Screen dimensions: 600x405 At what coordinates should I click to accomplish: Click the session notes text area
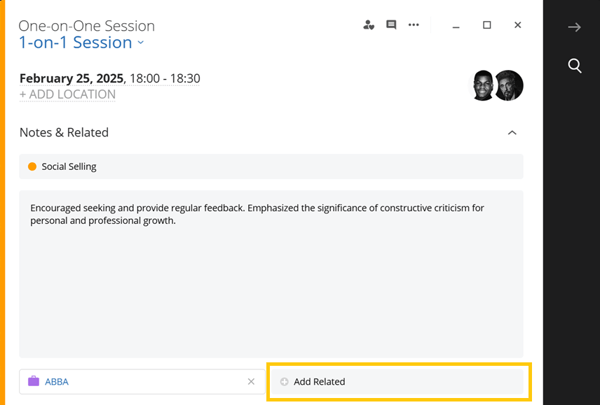(x=271, y=274)
